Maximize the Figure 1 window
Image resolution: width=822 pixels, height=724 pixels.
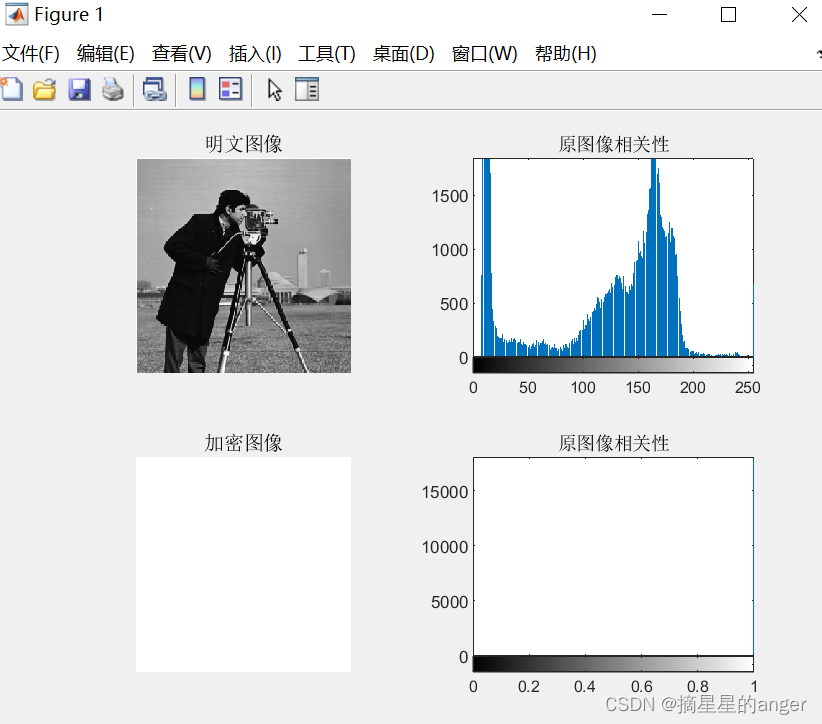728,15
